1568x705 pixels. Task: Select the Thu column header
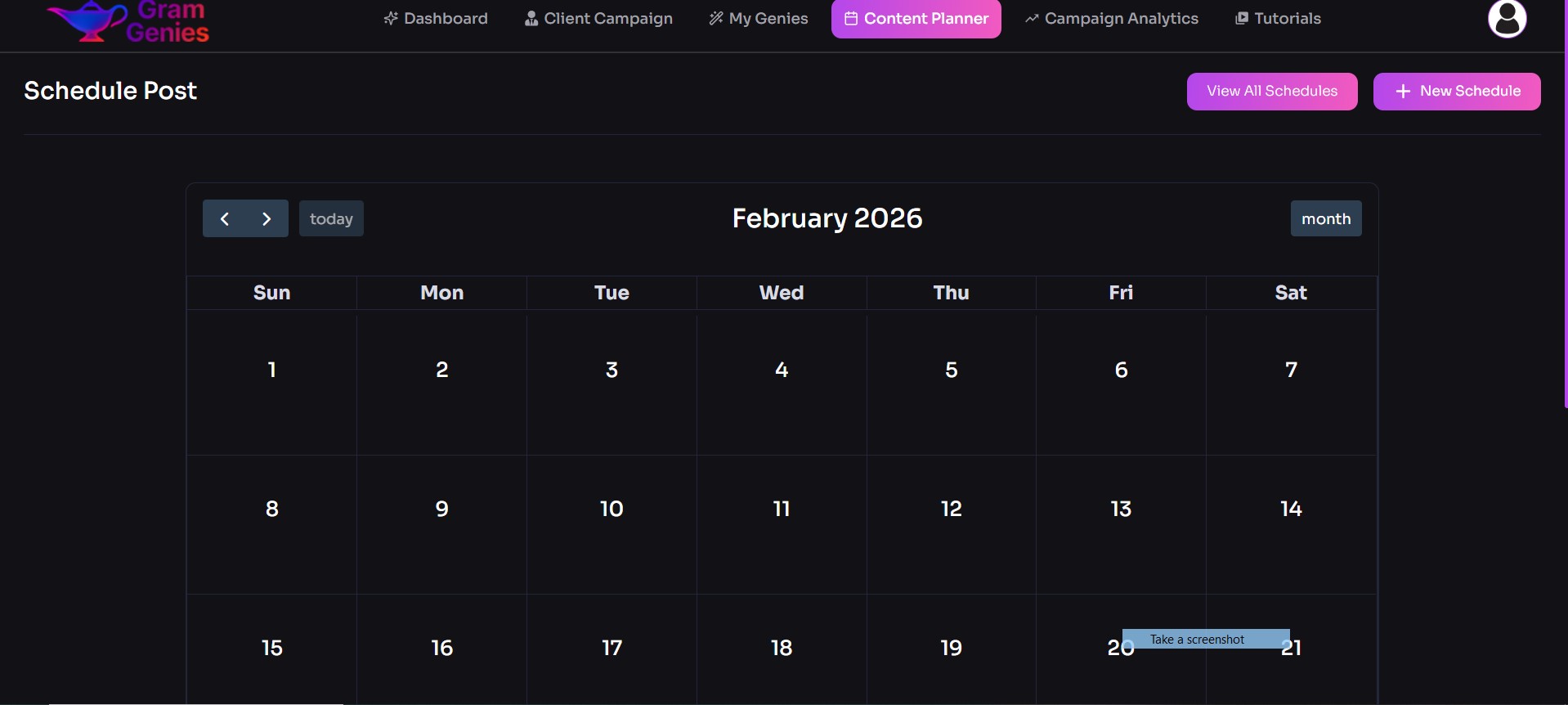[x=952, y=293]
